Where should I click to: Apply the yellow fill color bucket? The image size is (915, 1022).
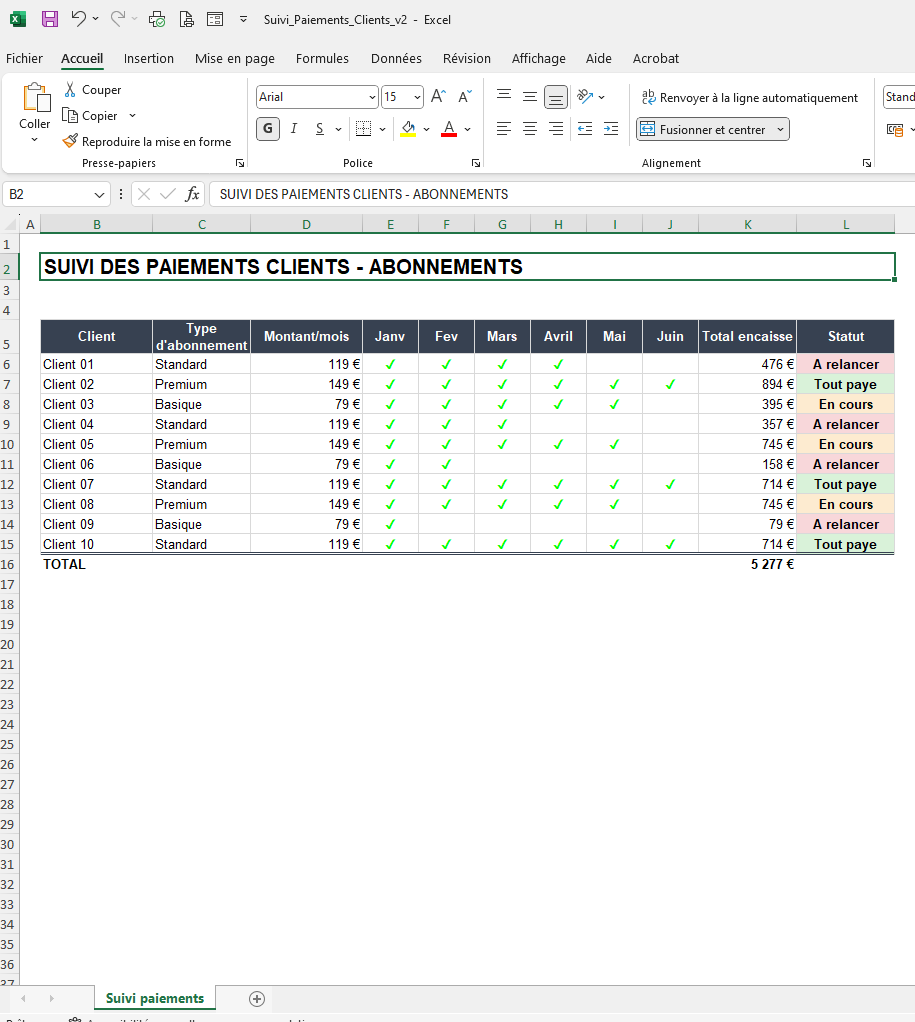click(408, 128)
